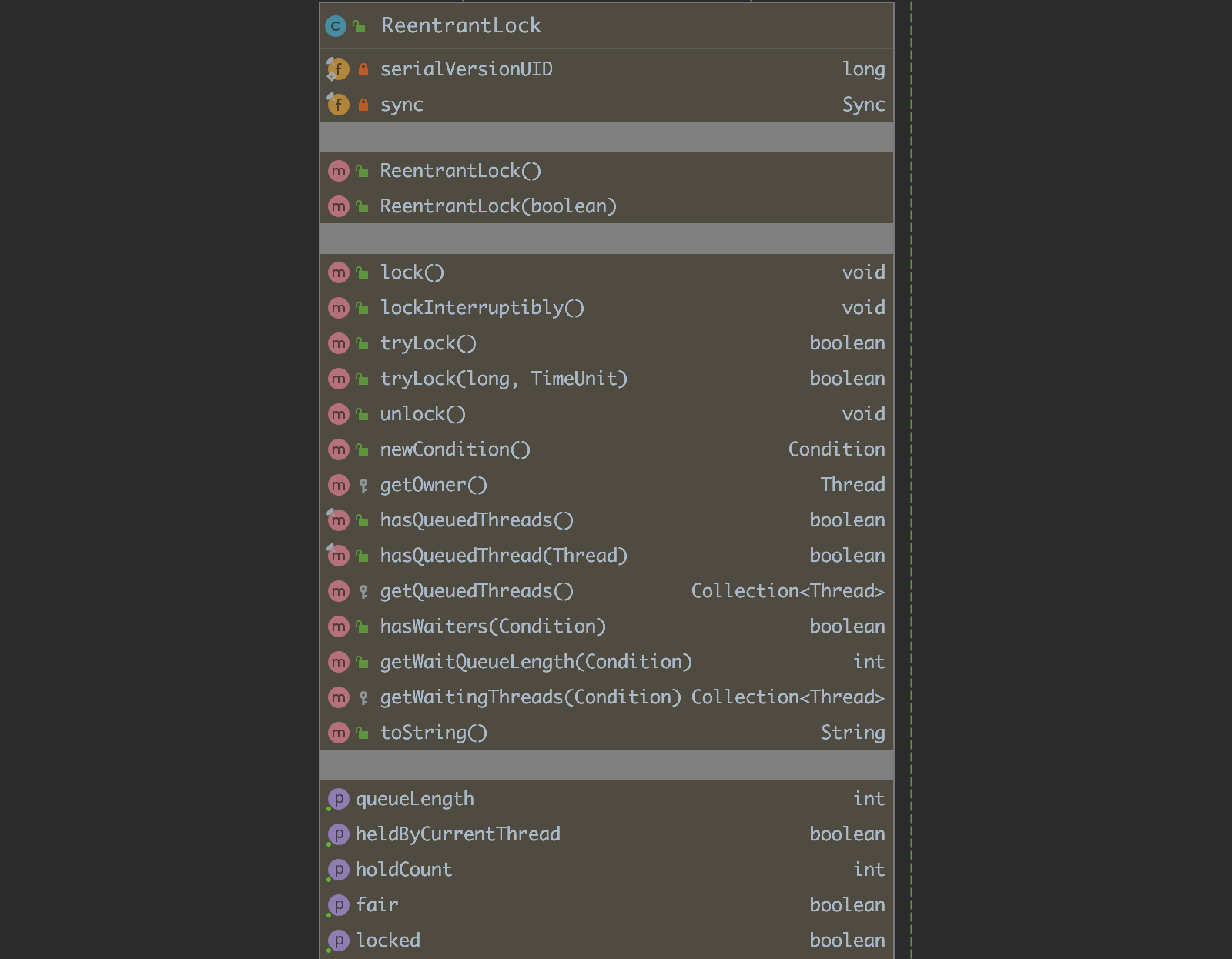Click the method icon for ReentrantLock(boolean) constructor
Screen dimensions: 1232x959
click(x=339, y=206)
